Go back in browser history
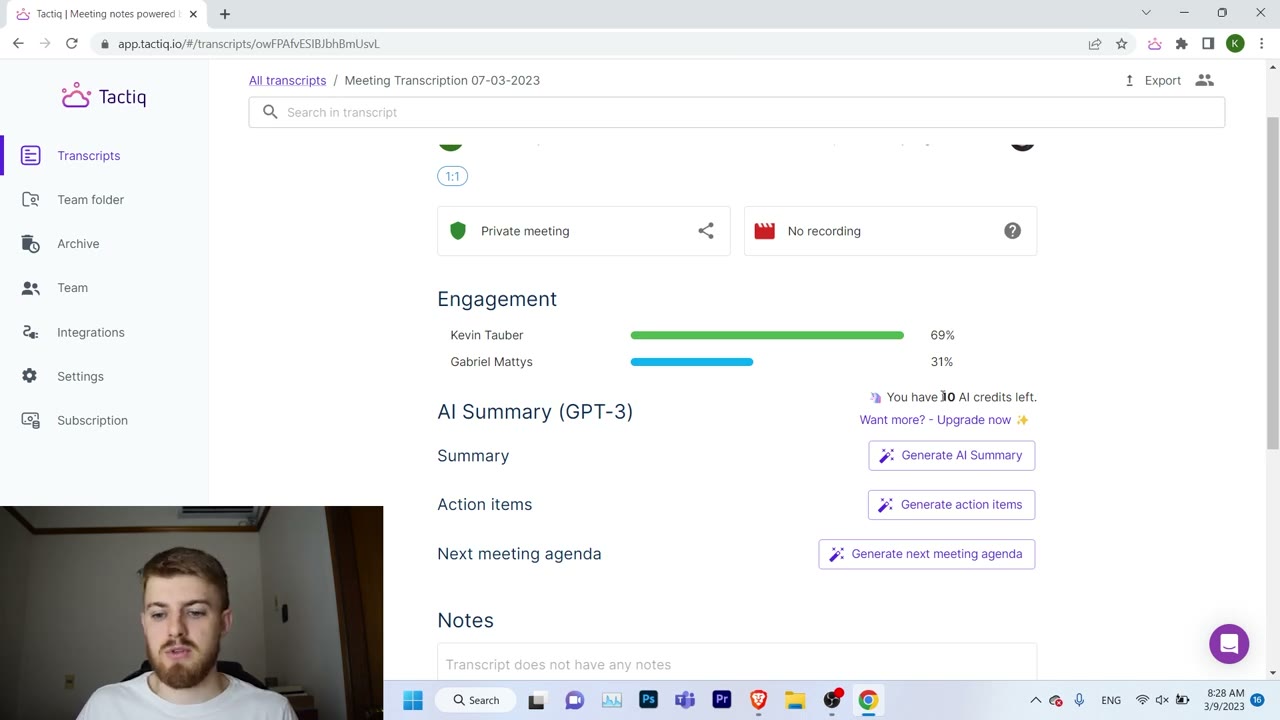Screen dimensions: 1280x720 point(18,44)
